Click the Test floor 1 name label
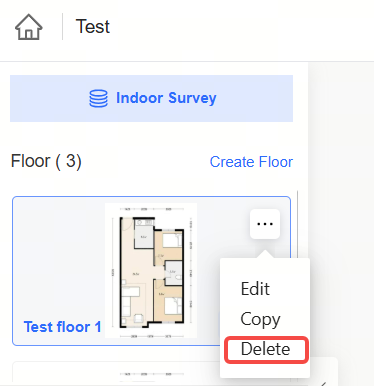The height and width of the screenshot is (386, 374). [62, 327]
